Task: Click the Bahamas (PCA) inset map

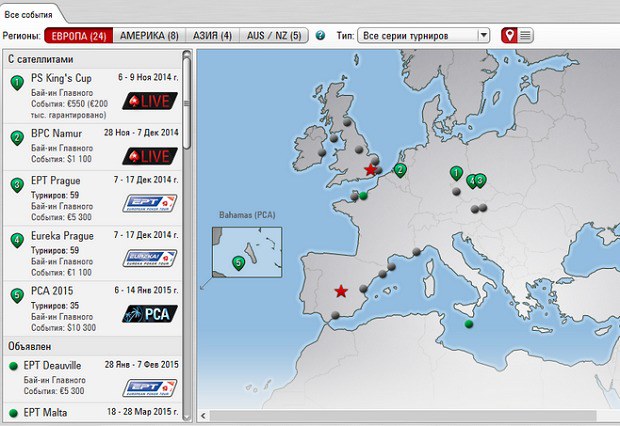Action: (247, 252)
